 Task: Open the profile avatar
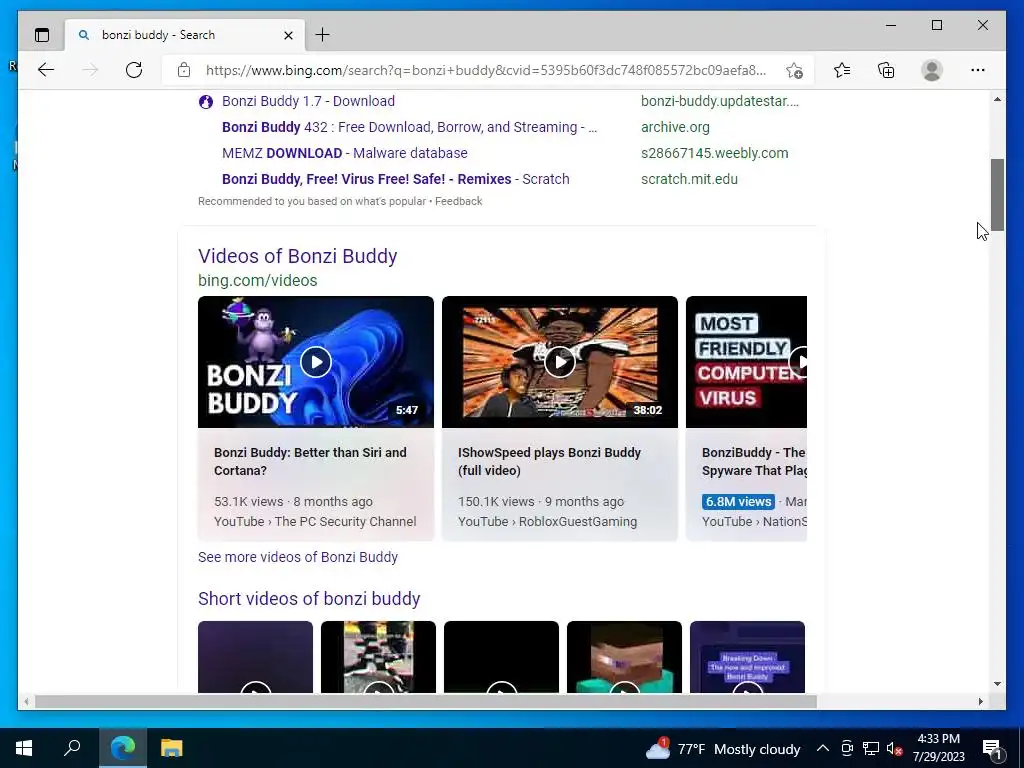(932, 70)
